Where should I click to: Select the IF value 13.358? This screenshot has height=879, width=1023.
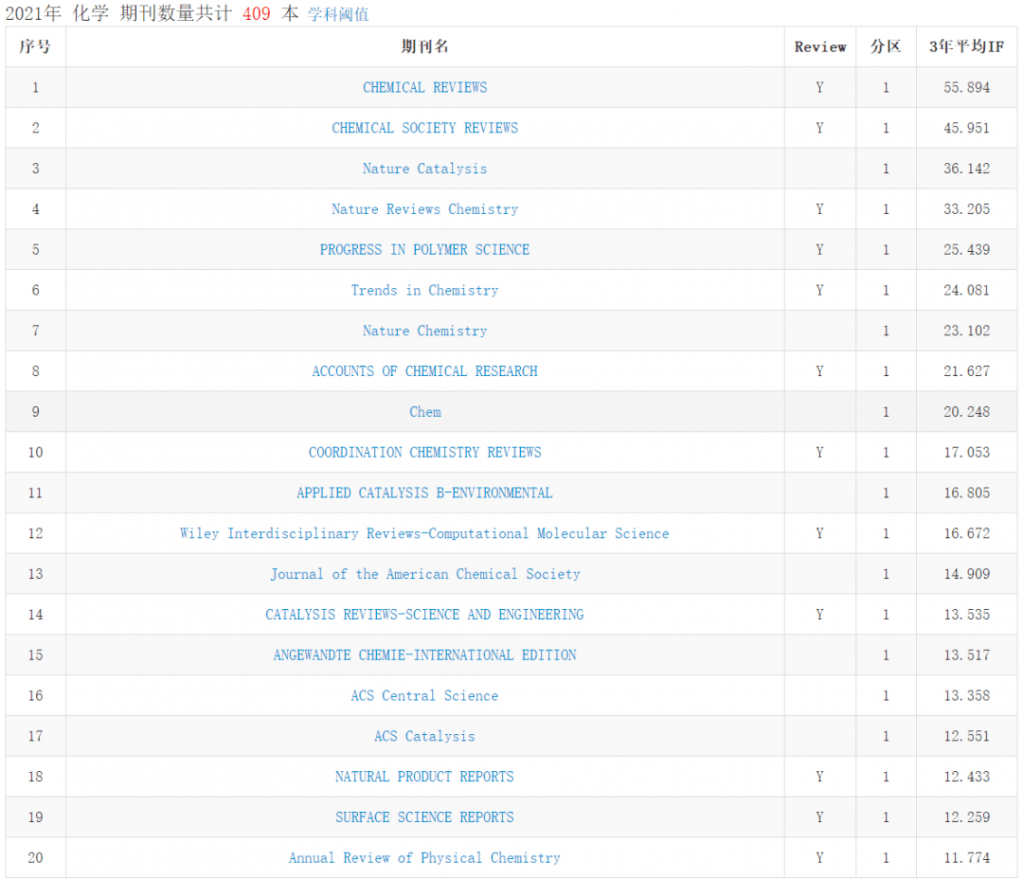966,696
